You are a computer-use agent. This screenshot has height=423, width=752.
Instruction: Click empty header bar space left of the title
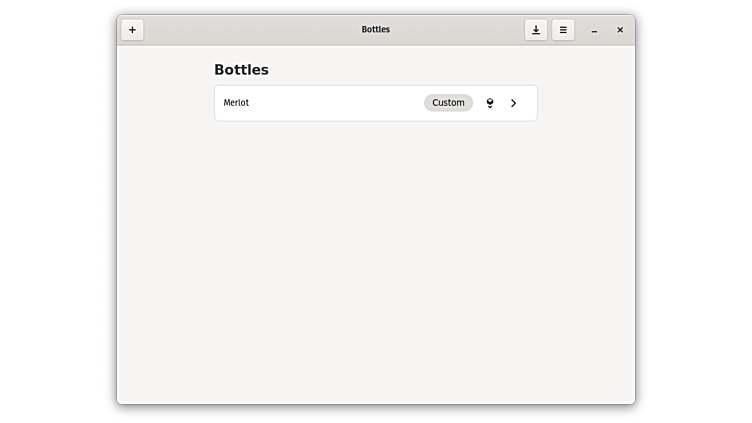[250, 30]
